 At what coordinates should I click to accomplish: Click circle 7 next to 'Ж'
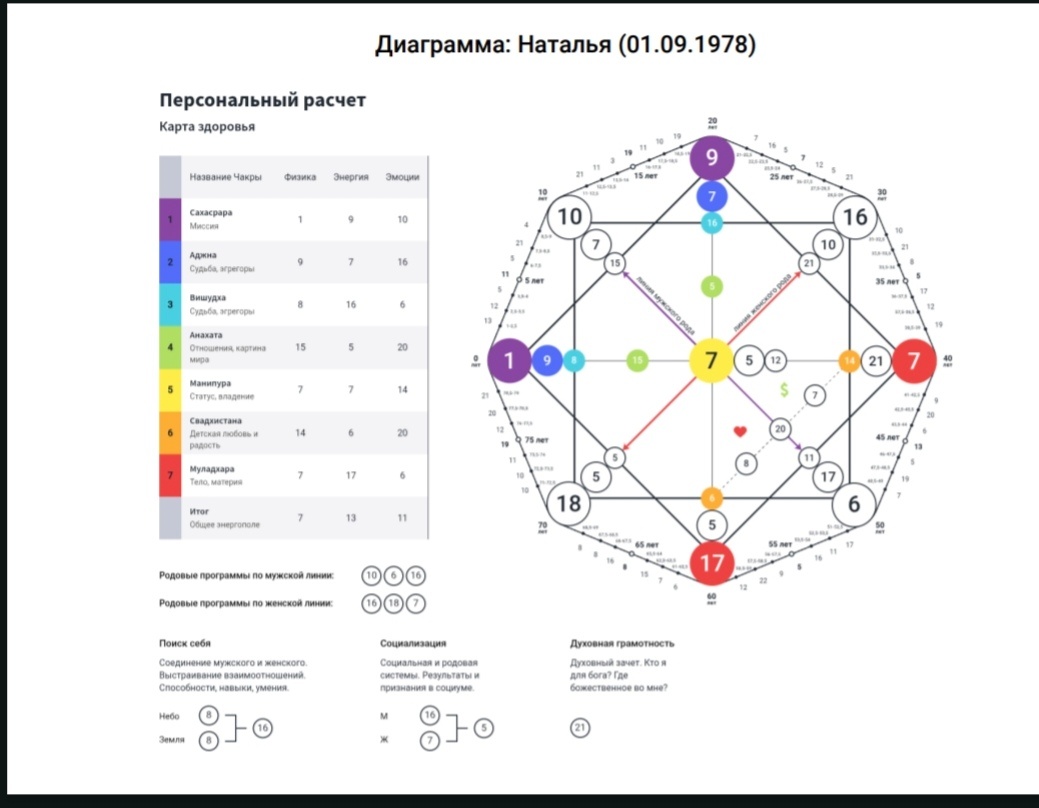429,740
